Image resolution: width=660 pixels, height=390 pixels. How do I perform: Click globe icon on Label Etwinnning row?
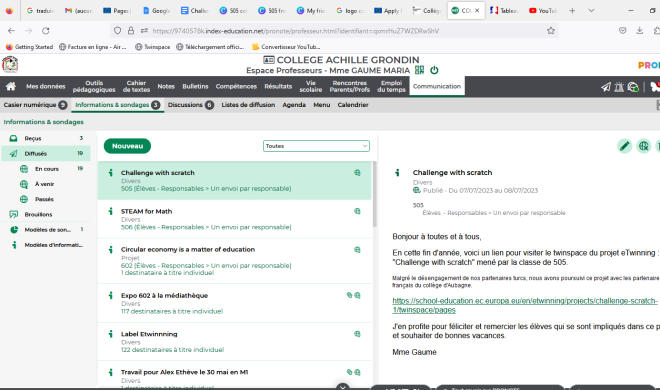tap(357, 334)
